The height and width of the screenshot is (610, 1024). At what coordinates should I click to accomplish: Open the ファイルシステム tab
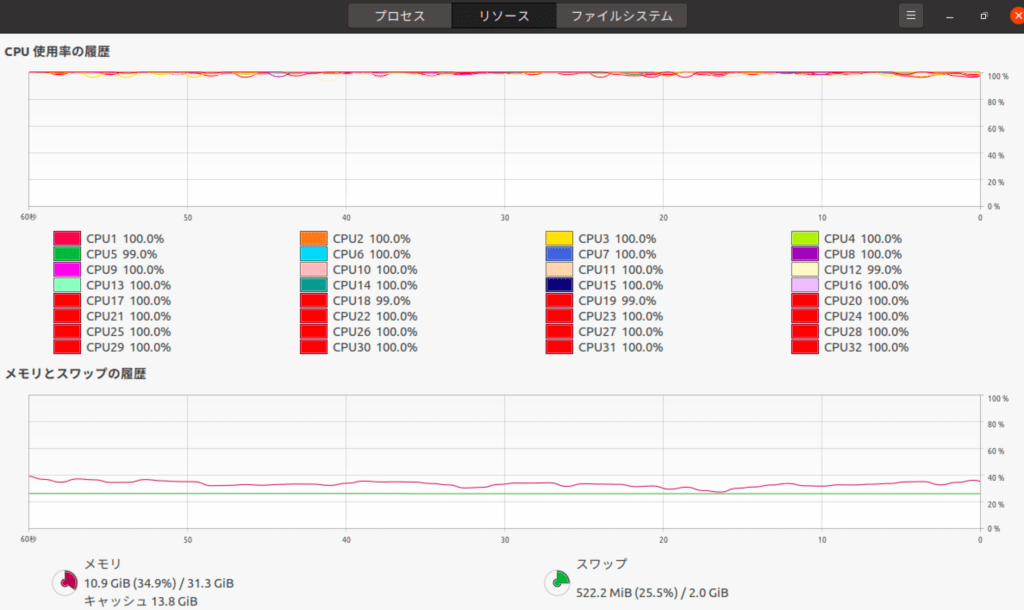tap(621, 16)
